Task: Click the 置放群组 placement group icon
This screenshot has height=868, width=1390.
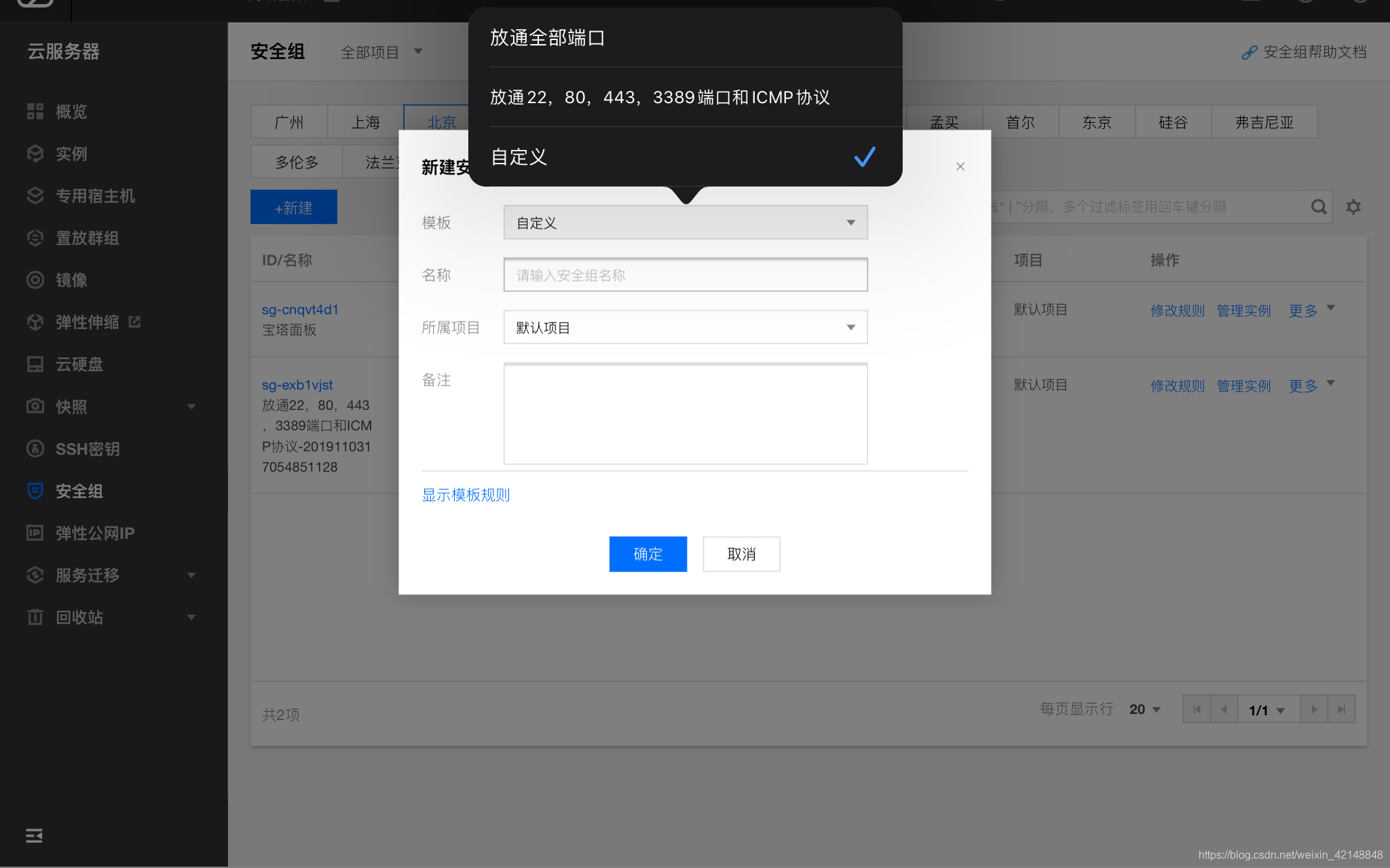Action: (35, 238)
